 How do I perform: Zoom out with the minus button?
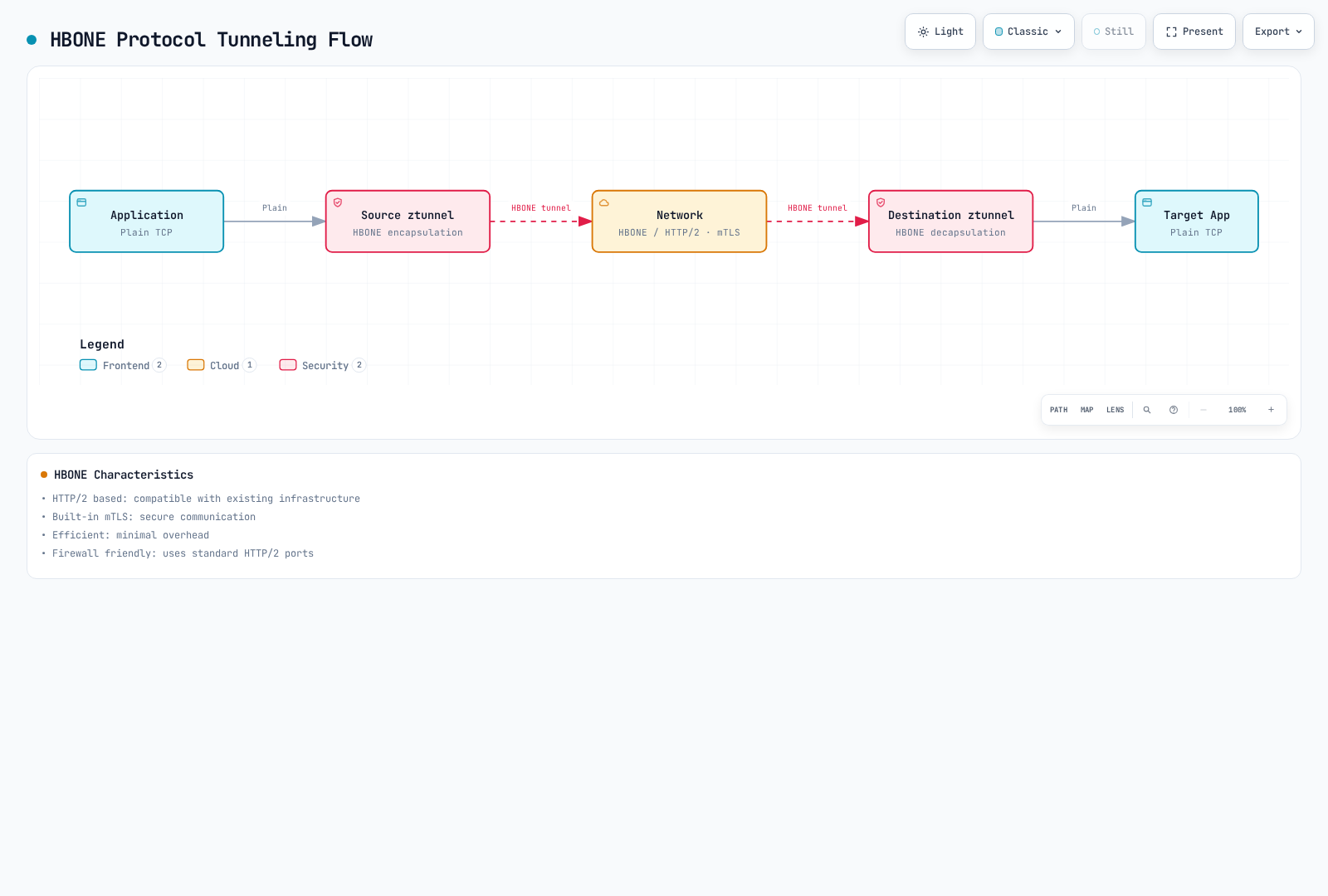tap(1203, 410)
